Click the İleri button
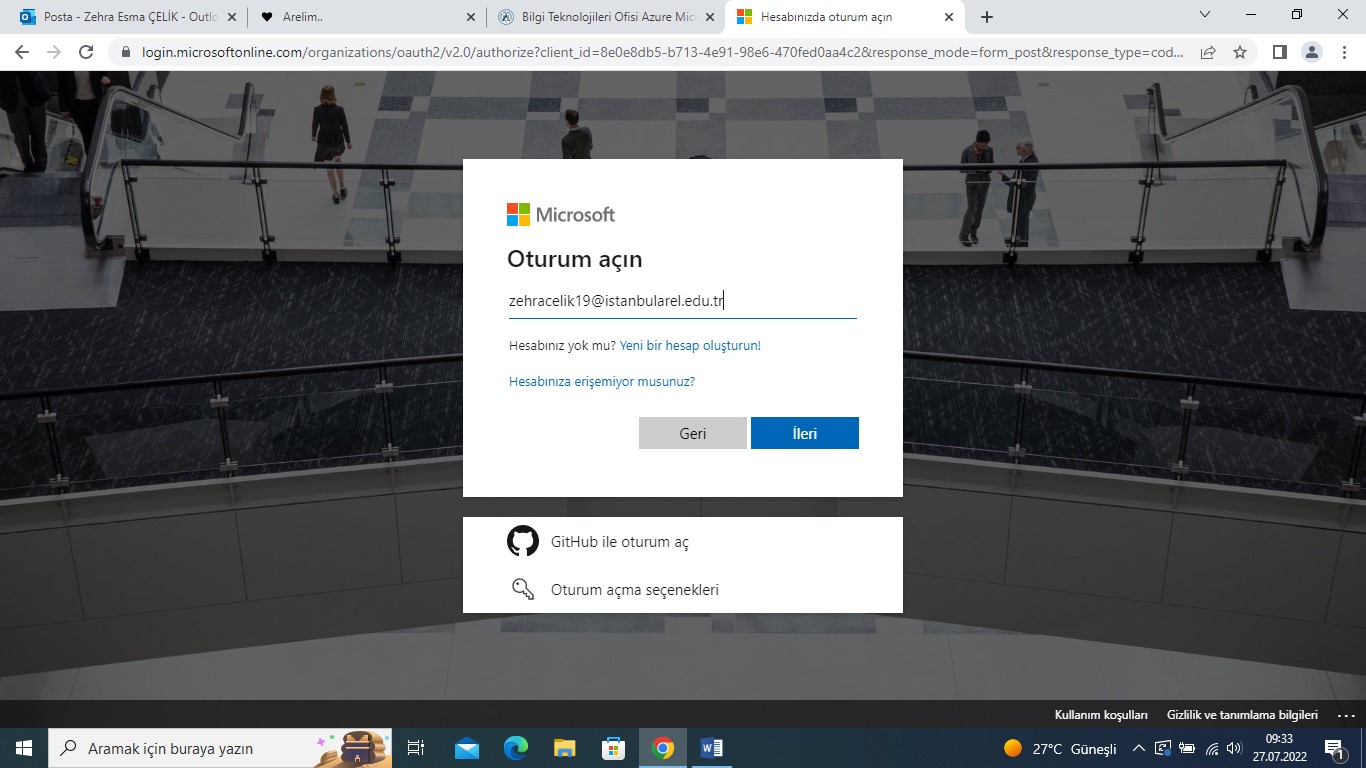The height and width of the screenshot is (768, 1366). (805, 433)
